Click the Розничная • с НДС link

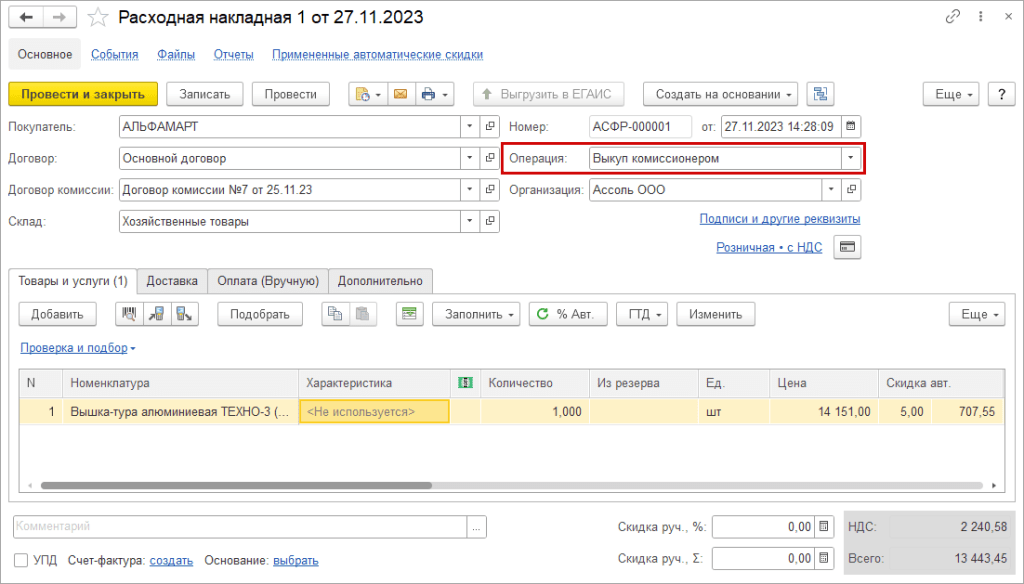[769, 248]
